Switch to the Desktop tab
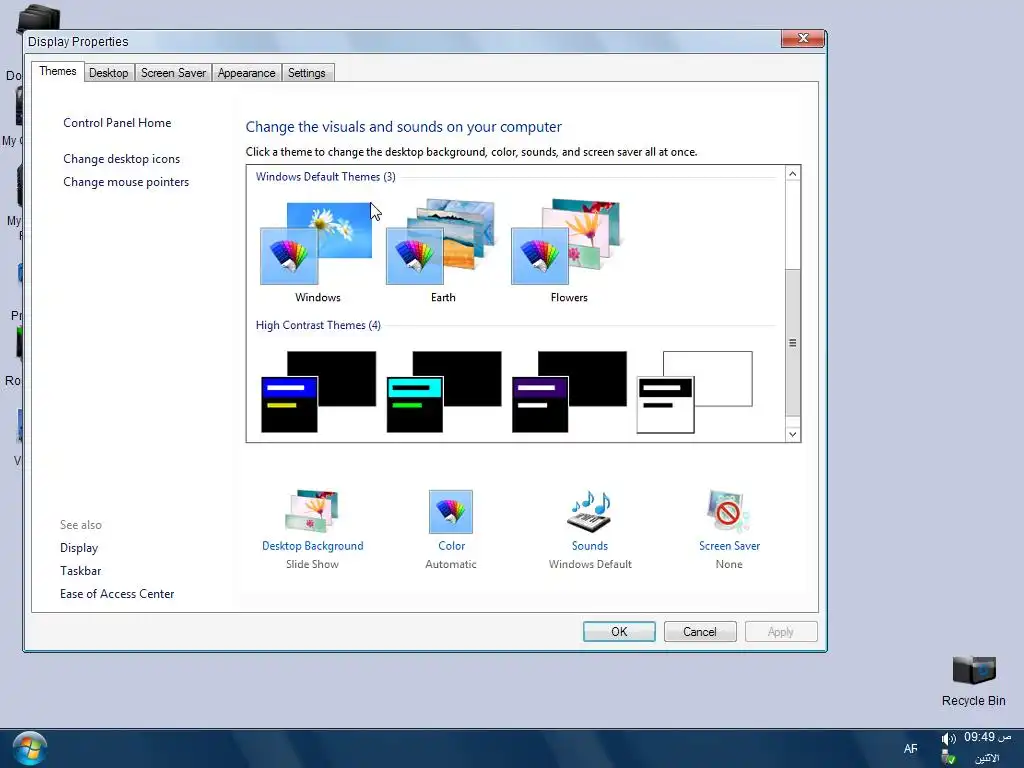This screenshot has height=768, width=1024. click(x=108, y=72)
